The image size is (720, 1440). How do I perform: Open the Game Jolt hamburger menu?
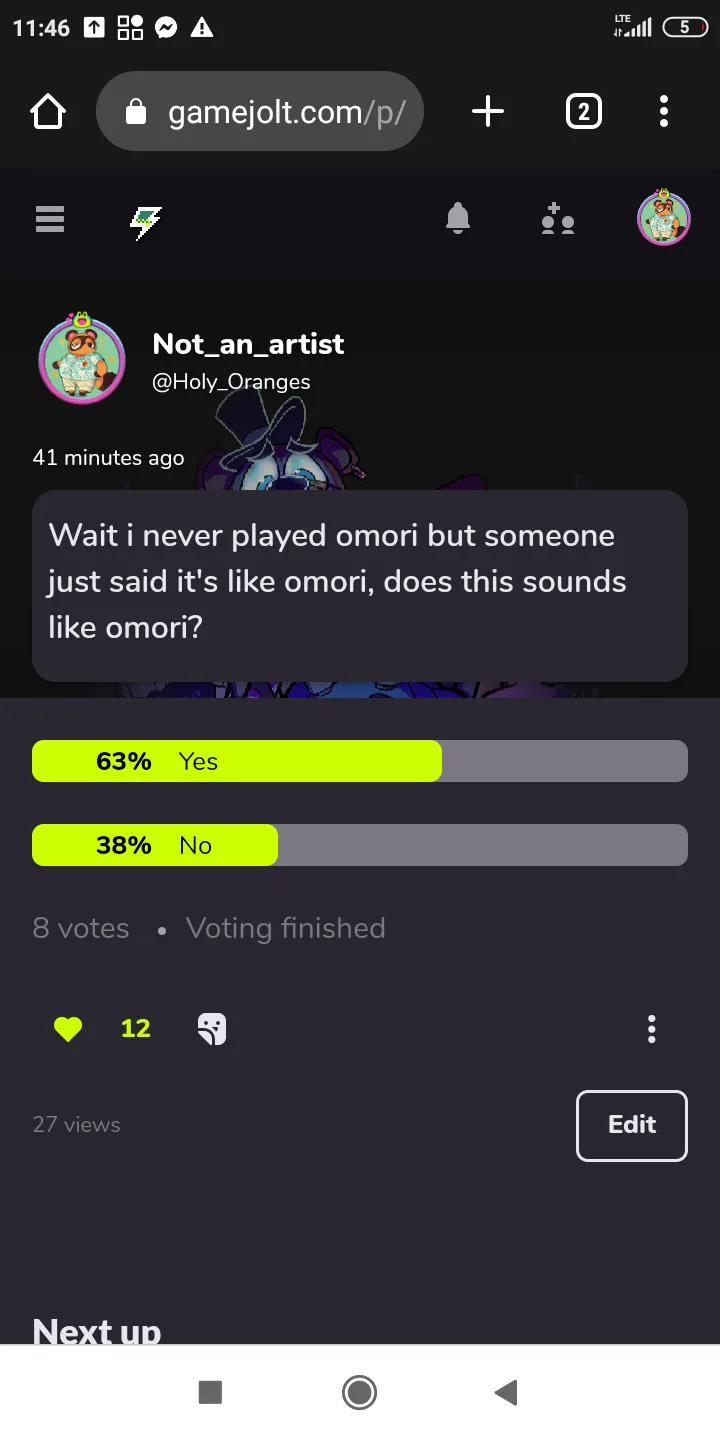[x=50, y=219]
